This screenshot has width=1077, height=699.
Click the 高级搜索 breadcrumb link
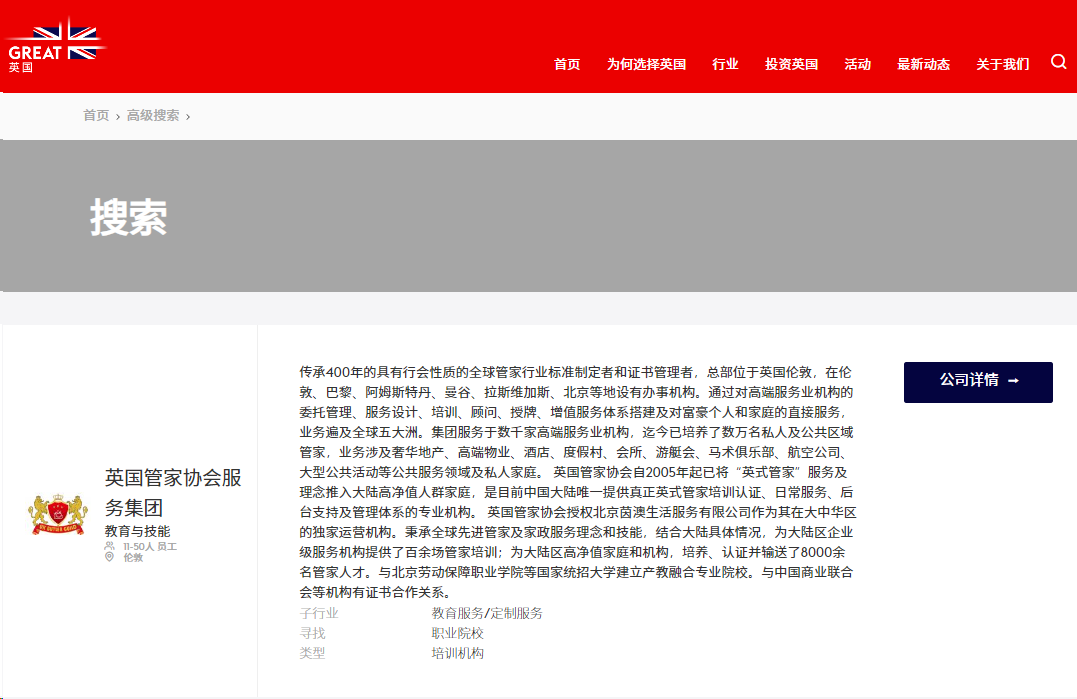point(153,116)
